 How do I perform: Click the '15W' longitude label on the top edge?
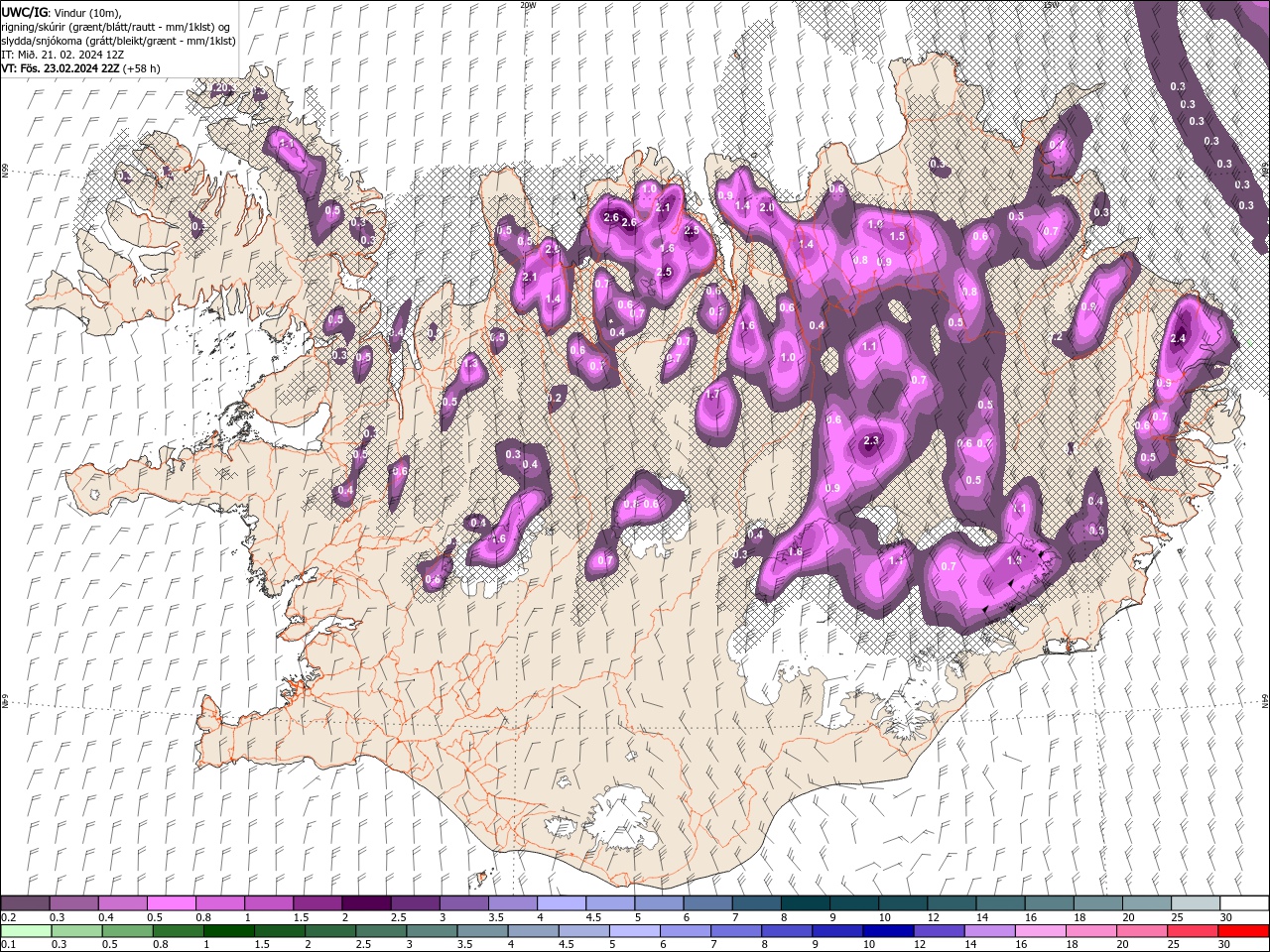point(1052,5)
